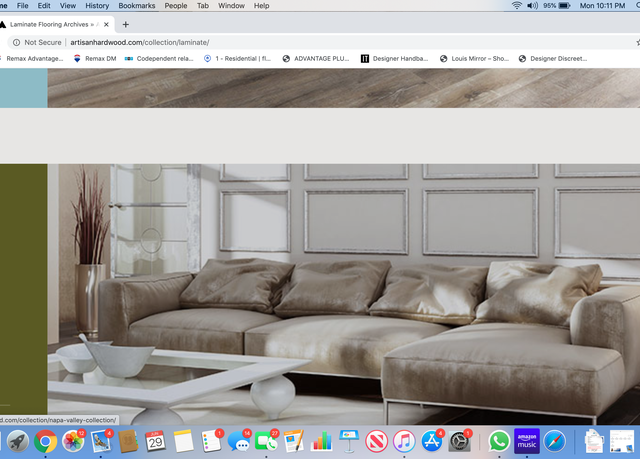Open the FaceTime app in dock
This screenshot has width=640, height=459.
click(x=266, y=441)
